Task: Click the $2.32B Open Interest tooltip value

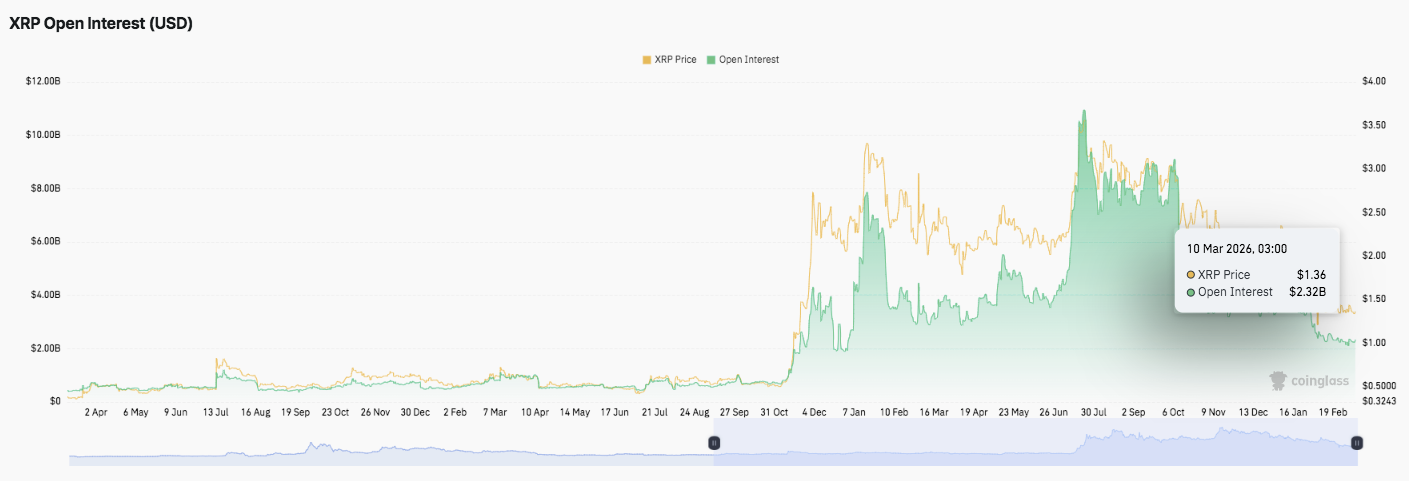Action: pos(1307,292)
